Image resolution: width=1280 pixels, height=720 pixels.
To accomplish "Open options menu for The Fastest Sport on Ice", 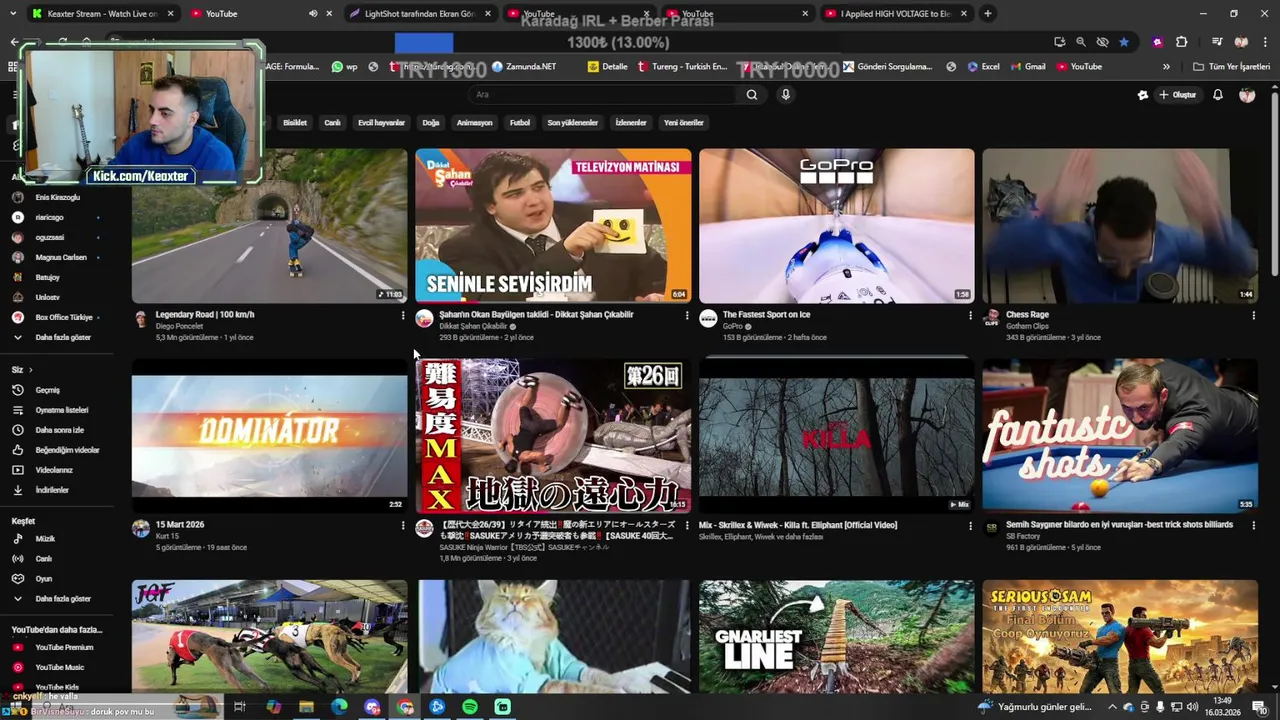I will pyautogui.click(x=970, y=315).
